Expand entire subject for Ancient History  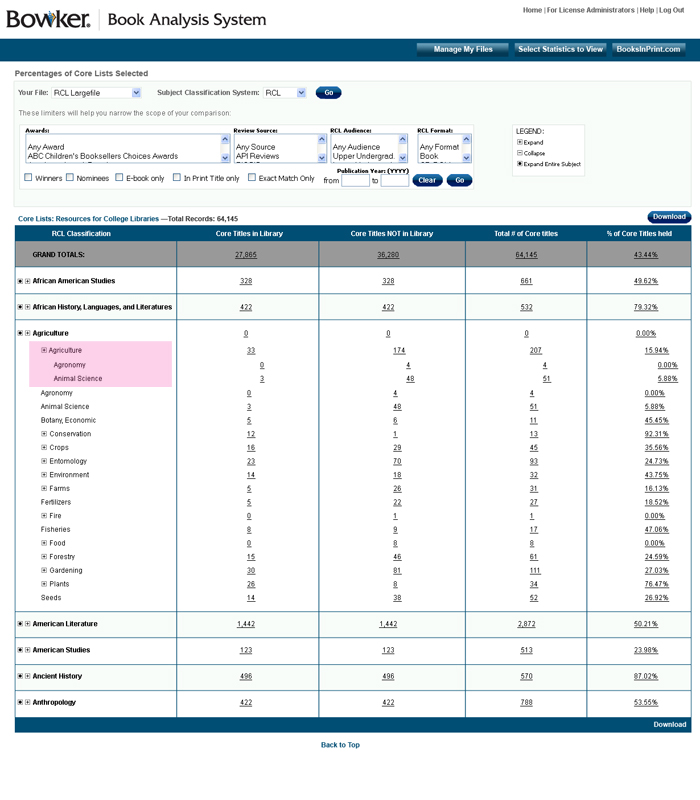(x=20, y=676)
